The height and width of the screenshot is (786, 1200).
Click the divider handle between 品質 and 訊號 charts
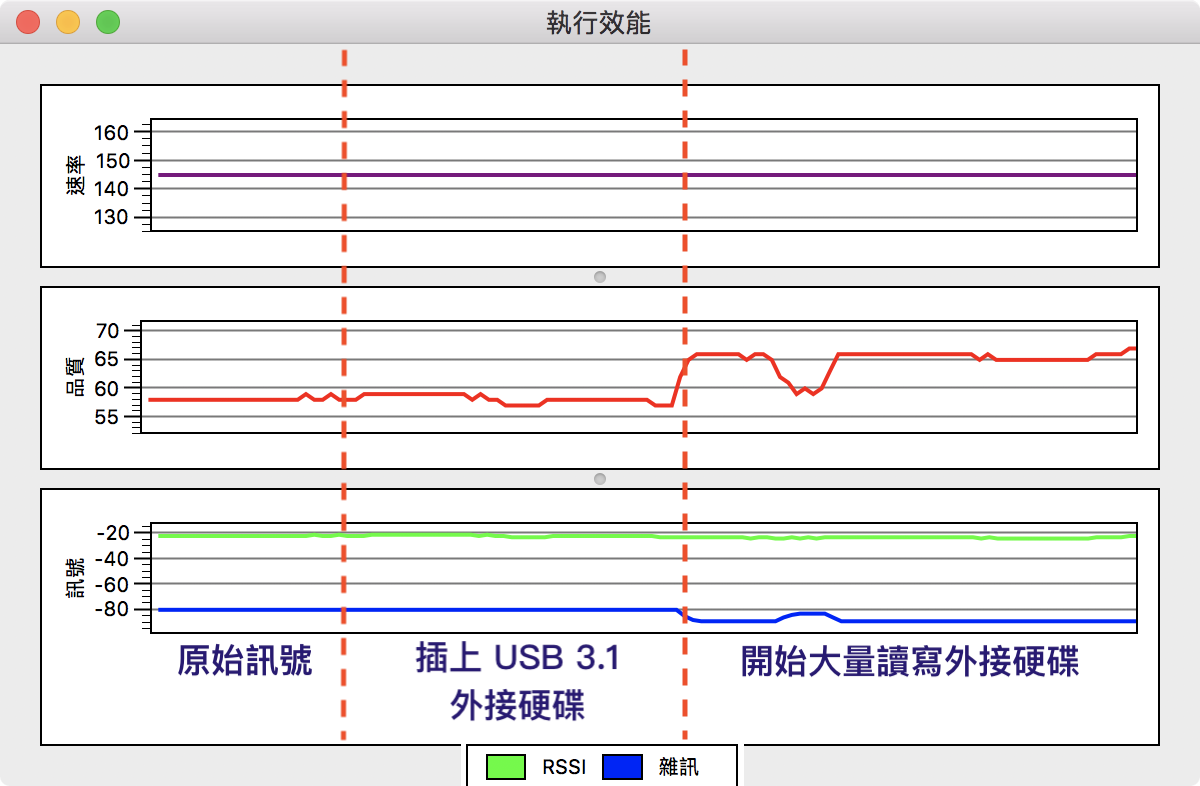[x=600, y=479]
